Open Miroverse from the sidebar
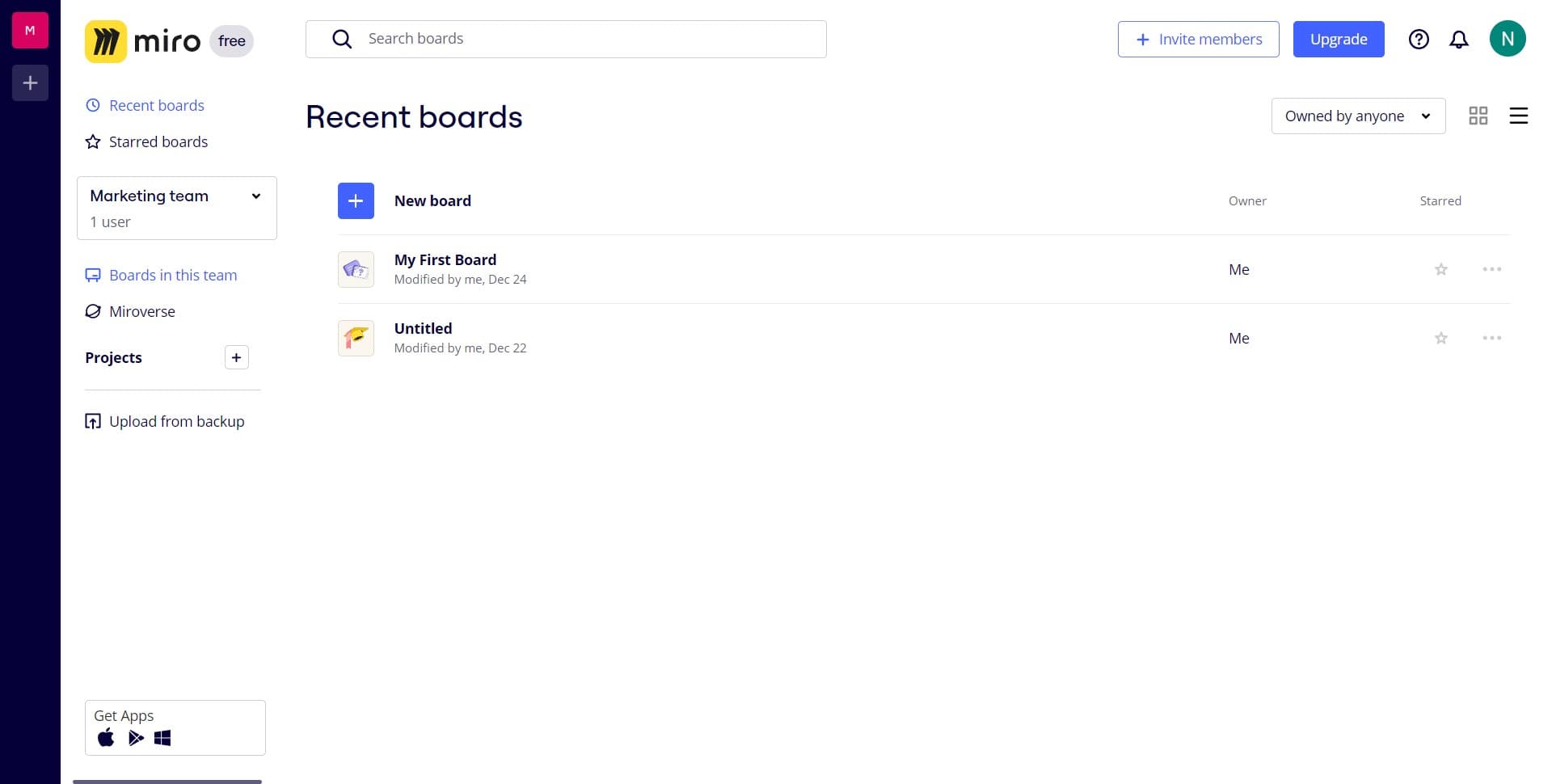The width and height of the screenshot is (1552, 784). point(142,311)
